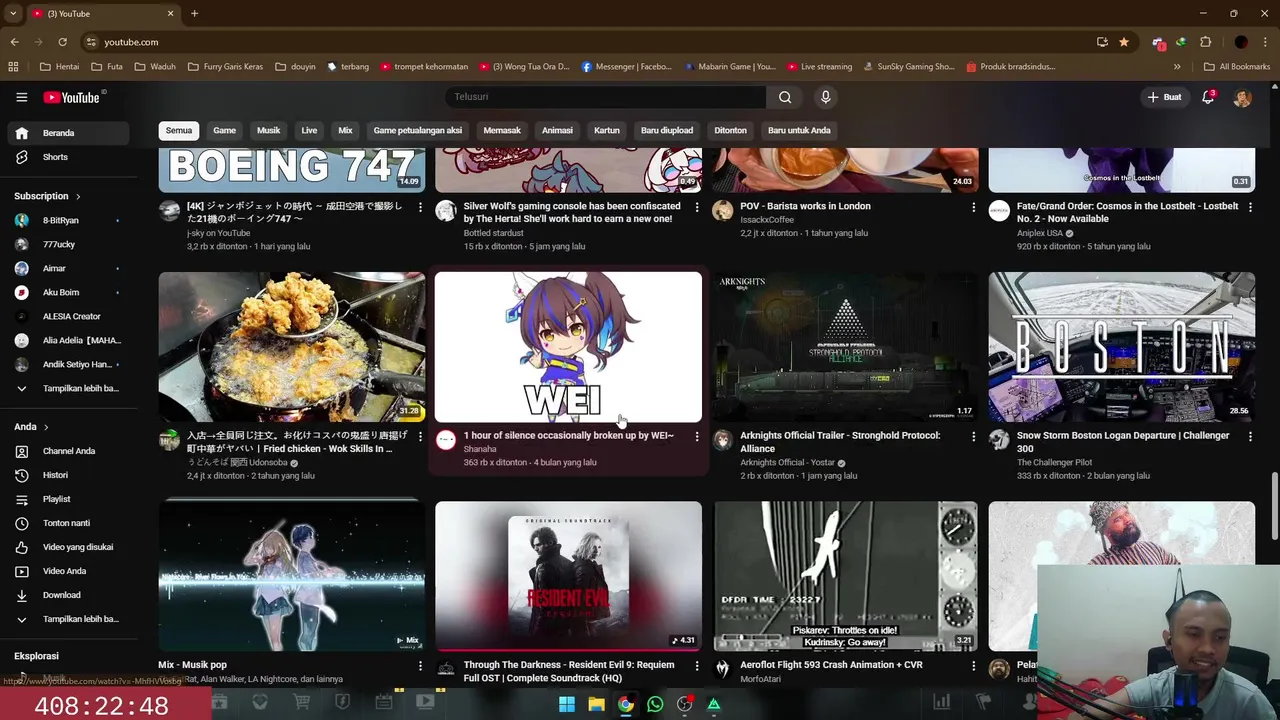1280x720 pixels.
Task: Select the Baru diupload filter chip
Action: click(x=667, y=130)
